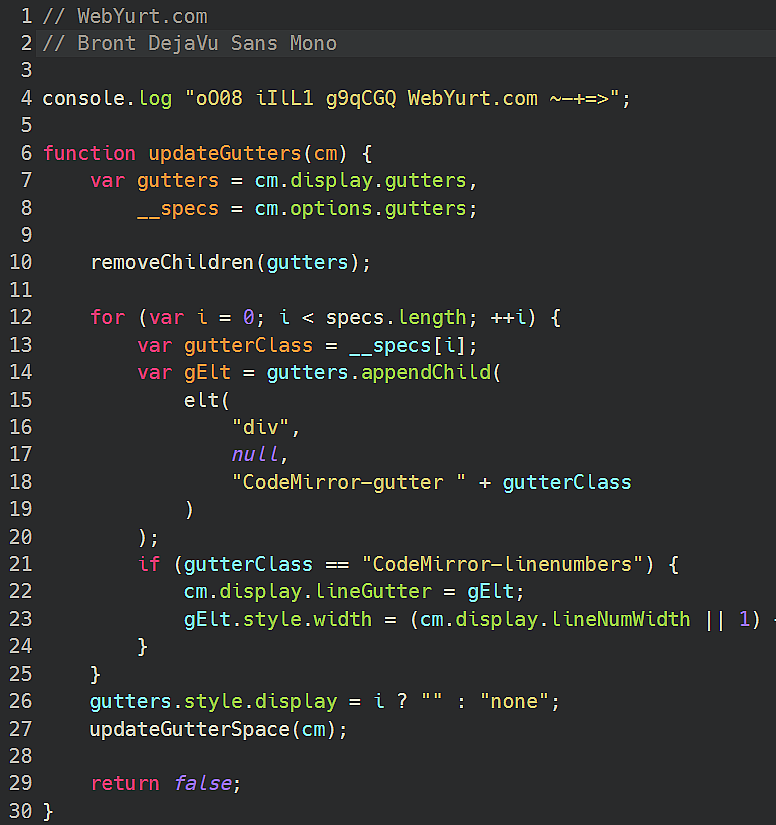The width and height of the screenshot is (776, 825).
Task: Click line number 1 in the gutter
Action: click(x=26, y=16)
